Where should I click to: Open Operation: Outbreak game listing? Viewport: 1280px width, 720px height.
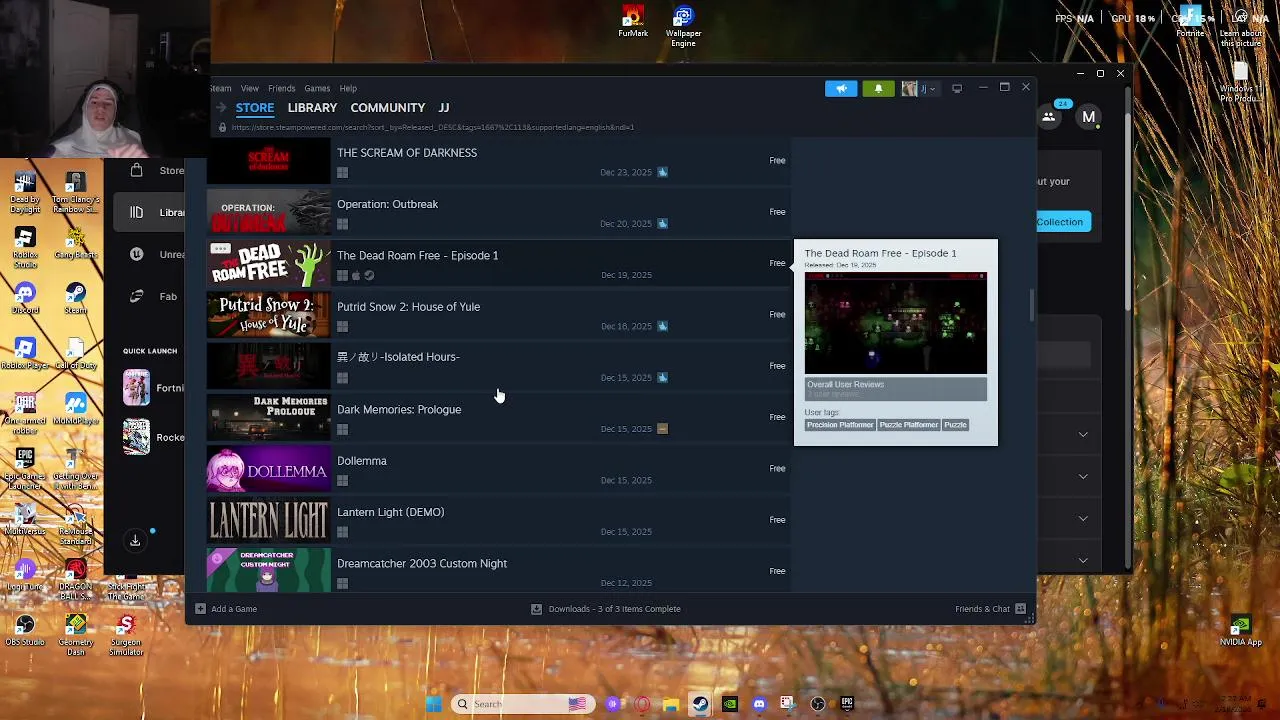(x=498, y=212)
